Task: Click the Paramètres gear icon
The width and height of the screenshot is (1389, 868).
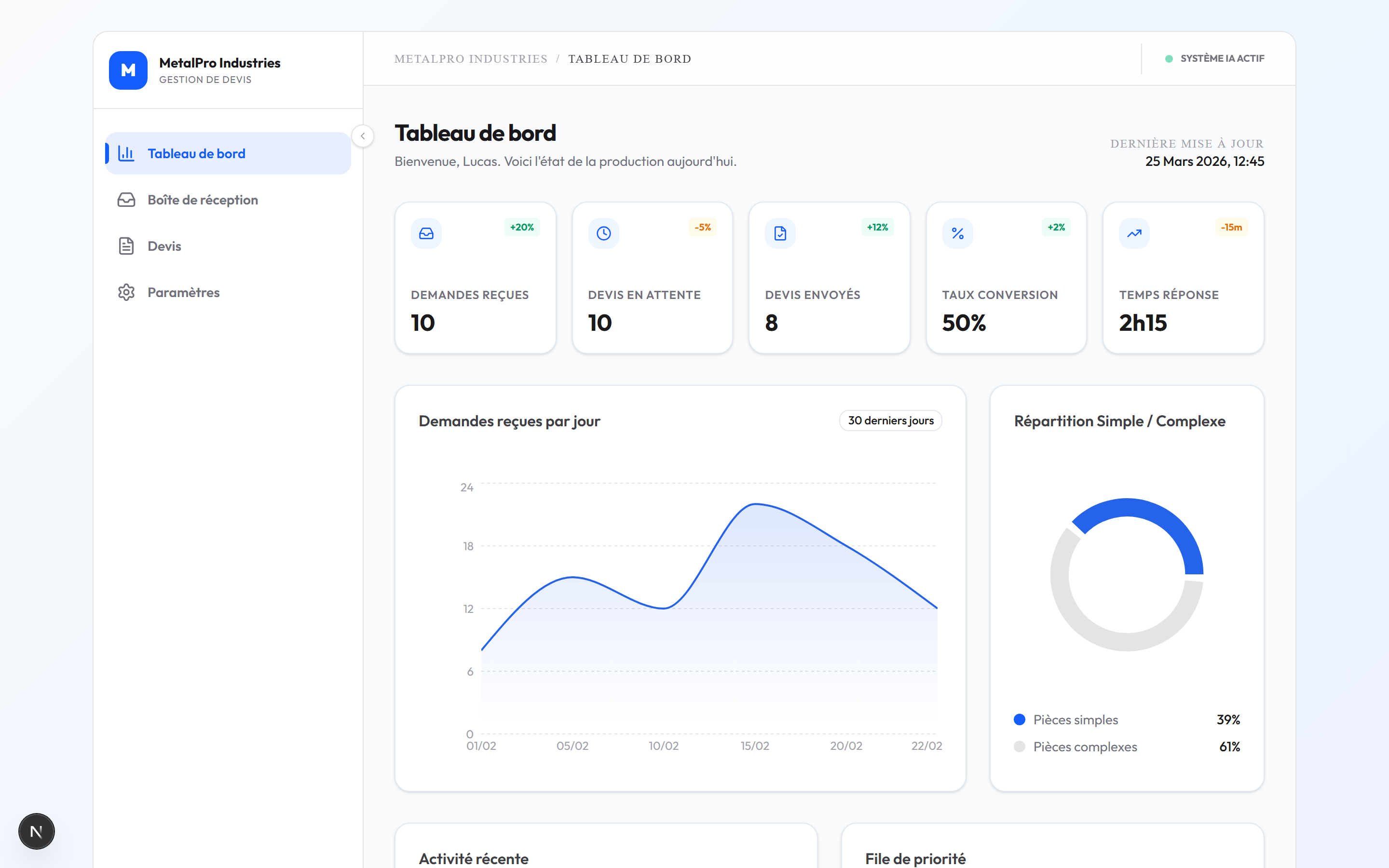Action: point(126,292)
